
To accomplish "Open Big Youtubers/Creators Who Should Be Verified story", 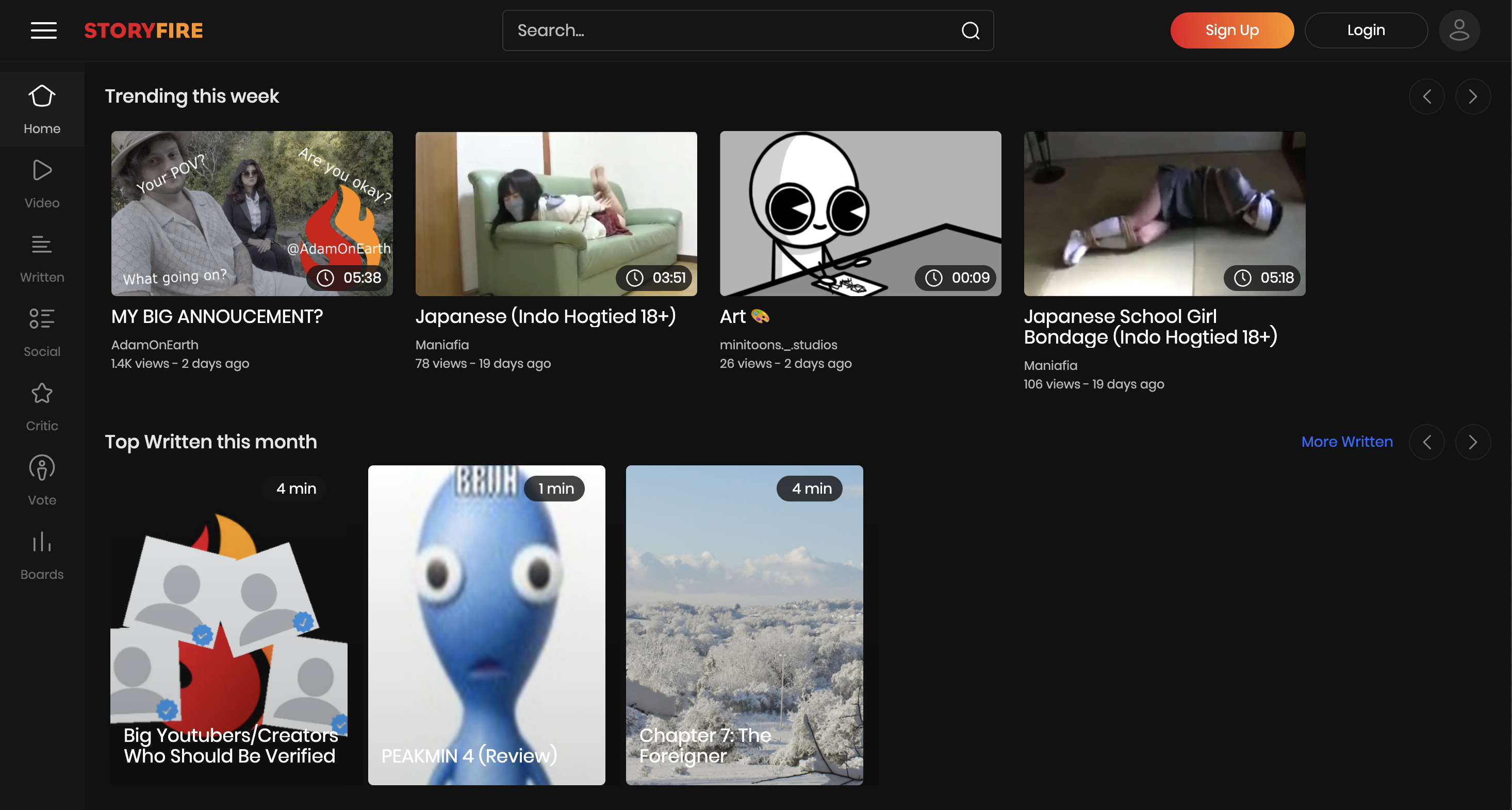I will pyautogui.click(x=229, y=625).
